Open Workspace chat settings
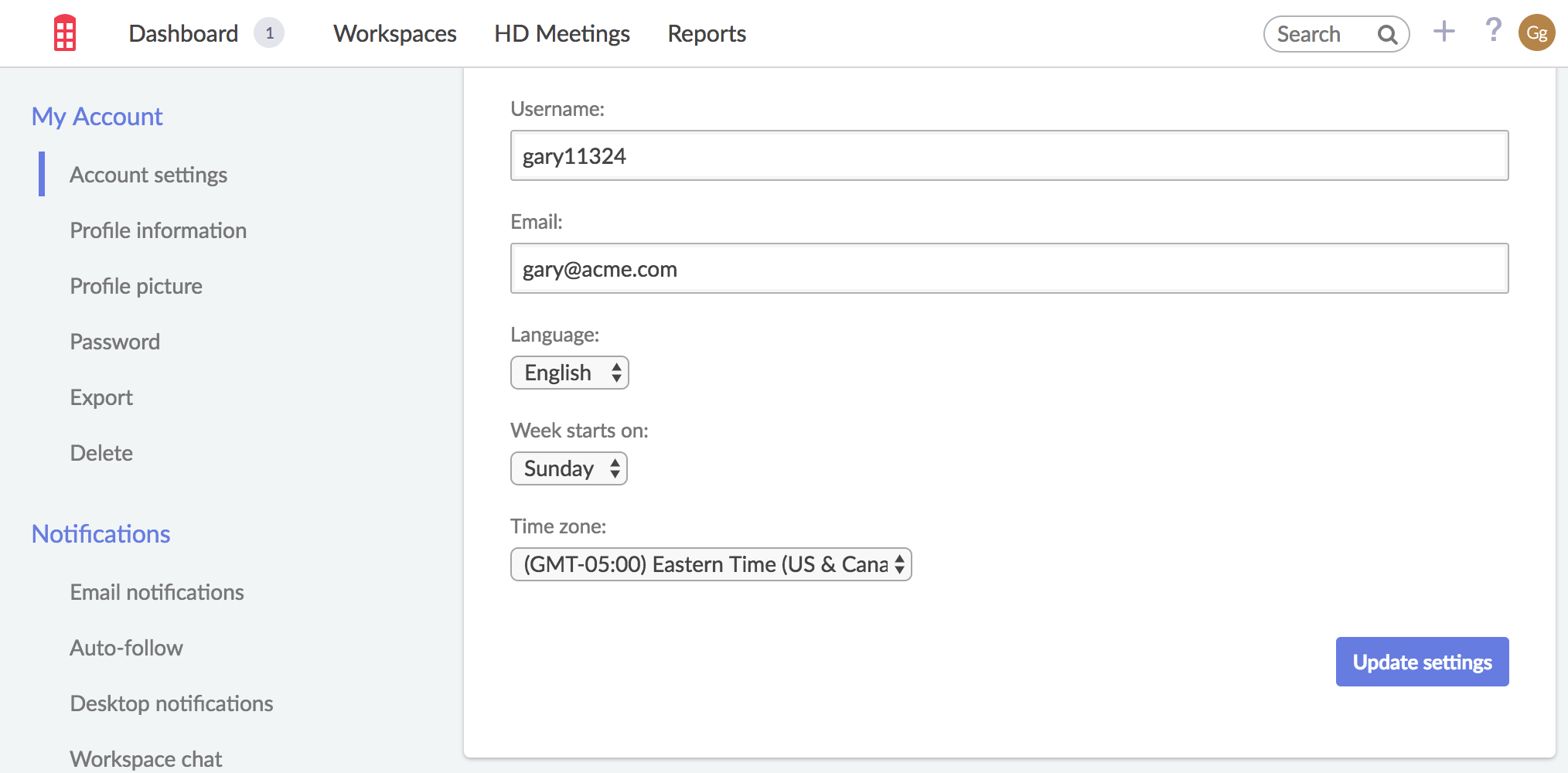 (x=146, y=759)
